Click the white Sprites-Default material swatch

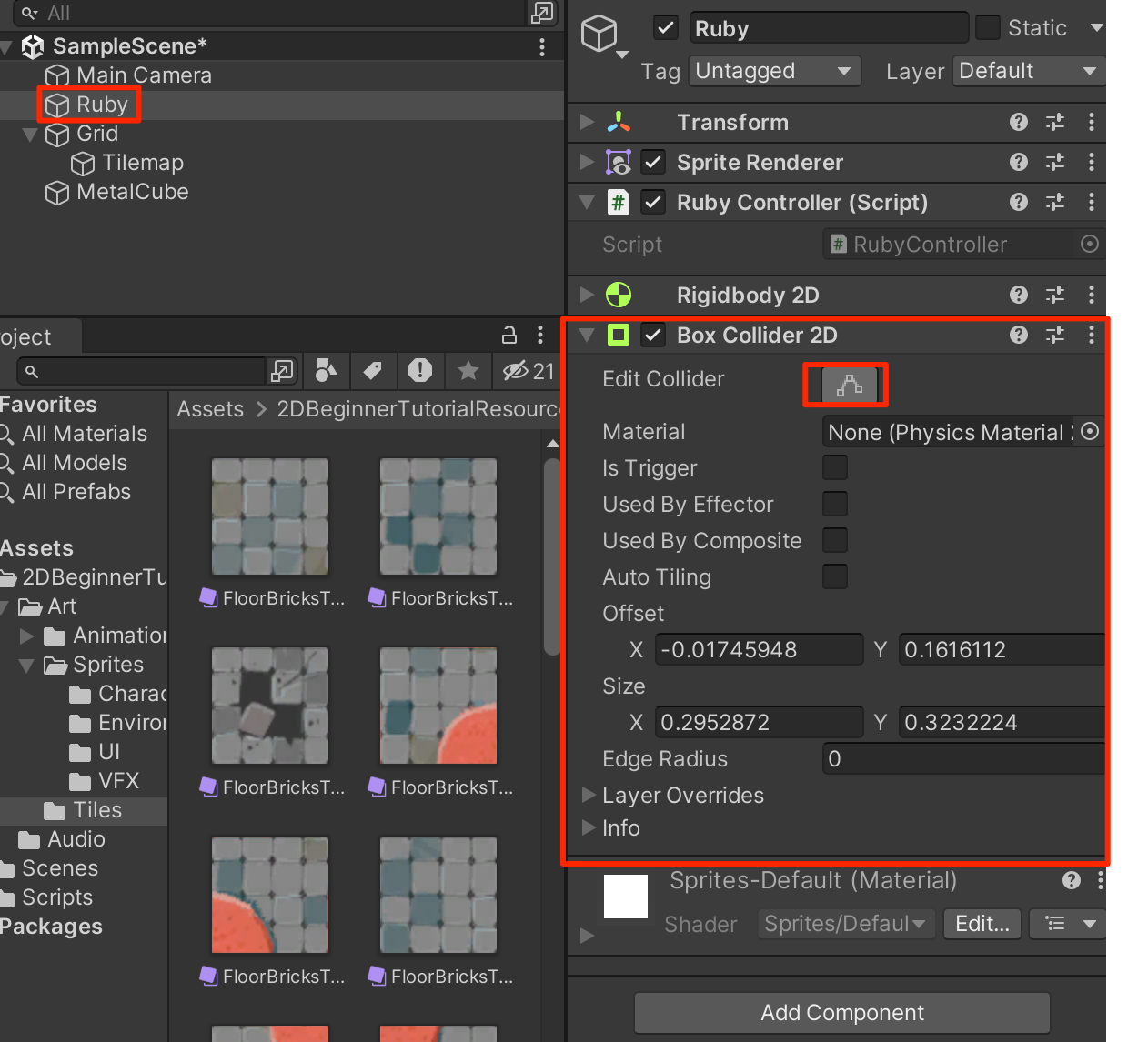click(626, 897)
